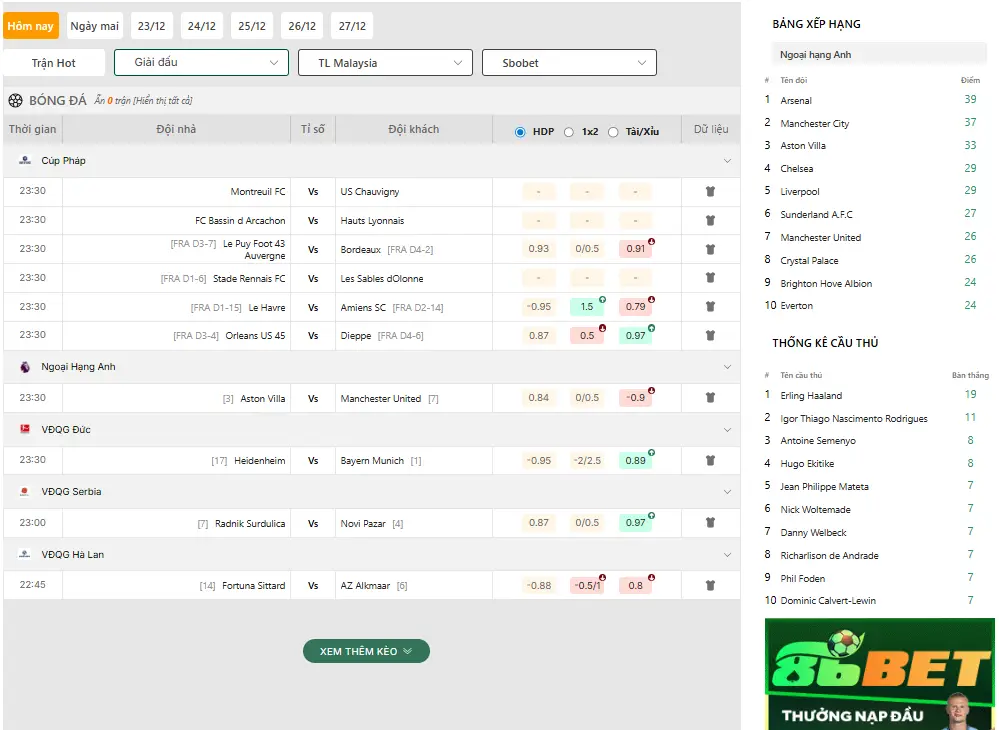Click jersey data icon for Montreuil FC match

tap(710, 192)
